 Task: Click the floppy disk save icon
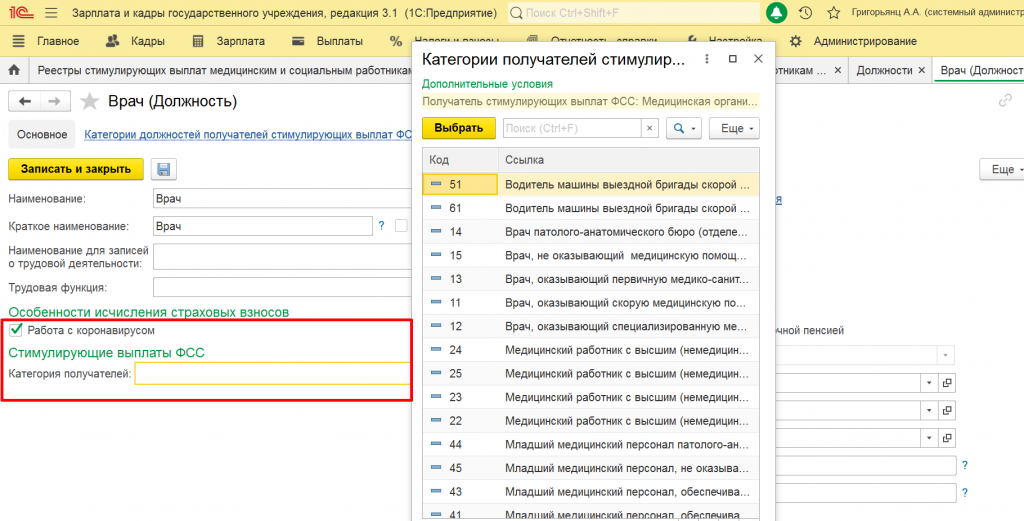pyautogui.click(x=163, y=169)
